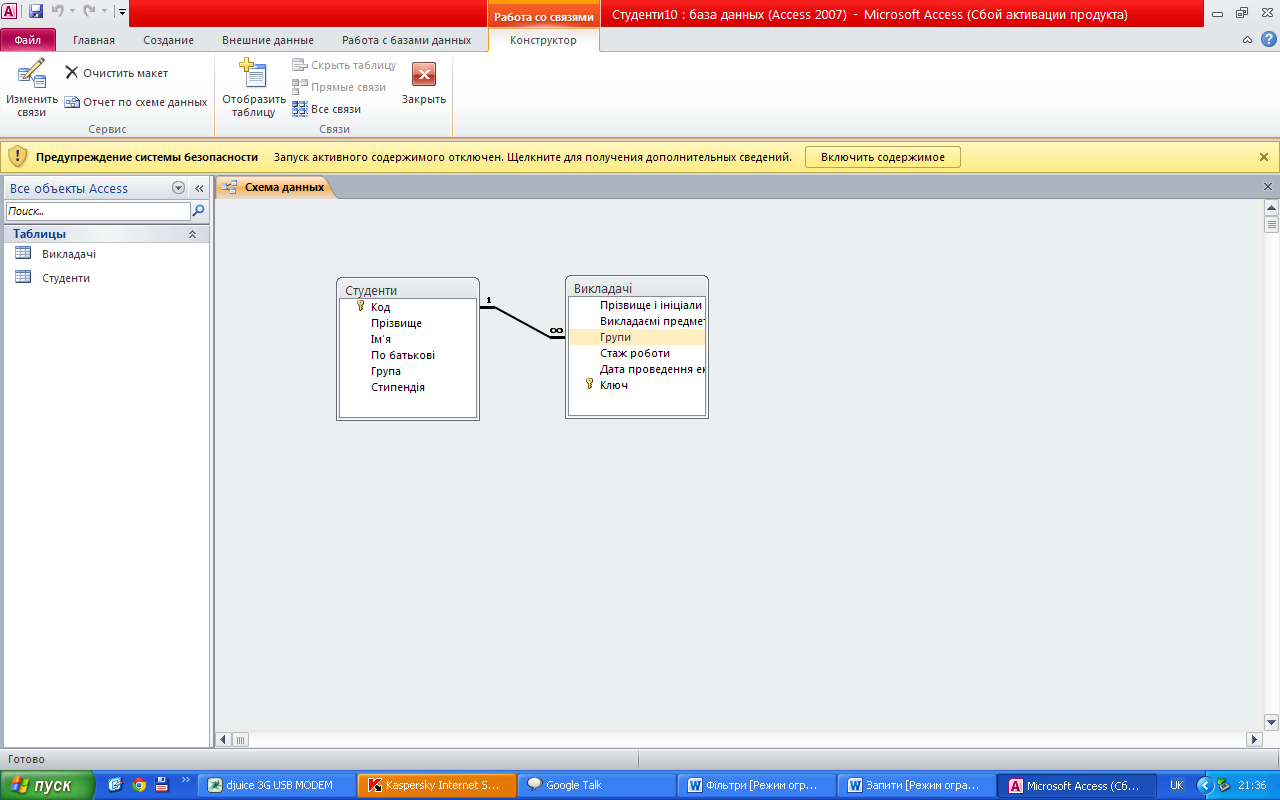Screen dimensions: 1280x800
Task: Click Очистить макет
Action: (x=116, y=73)
